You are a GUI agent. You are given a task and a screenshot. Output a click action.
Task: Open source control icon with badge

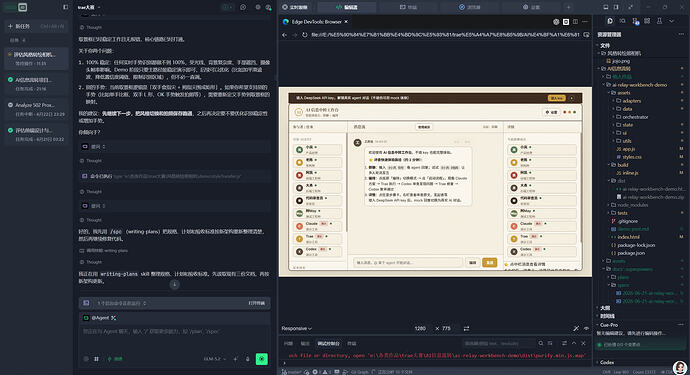pos(635,21)
